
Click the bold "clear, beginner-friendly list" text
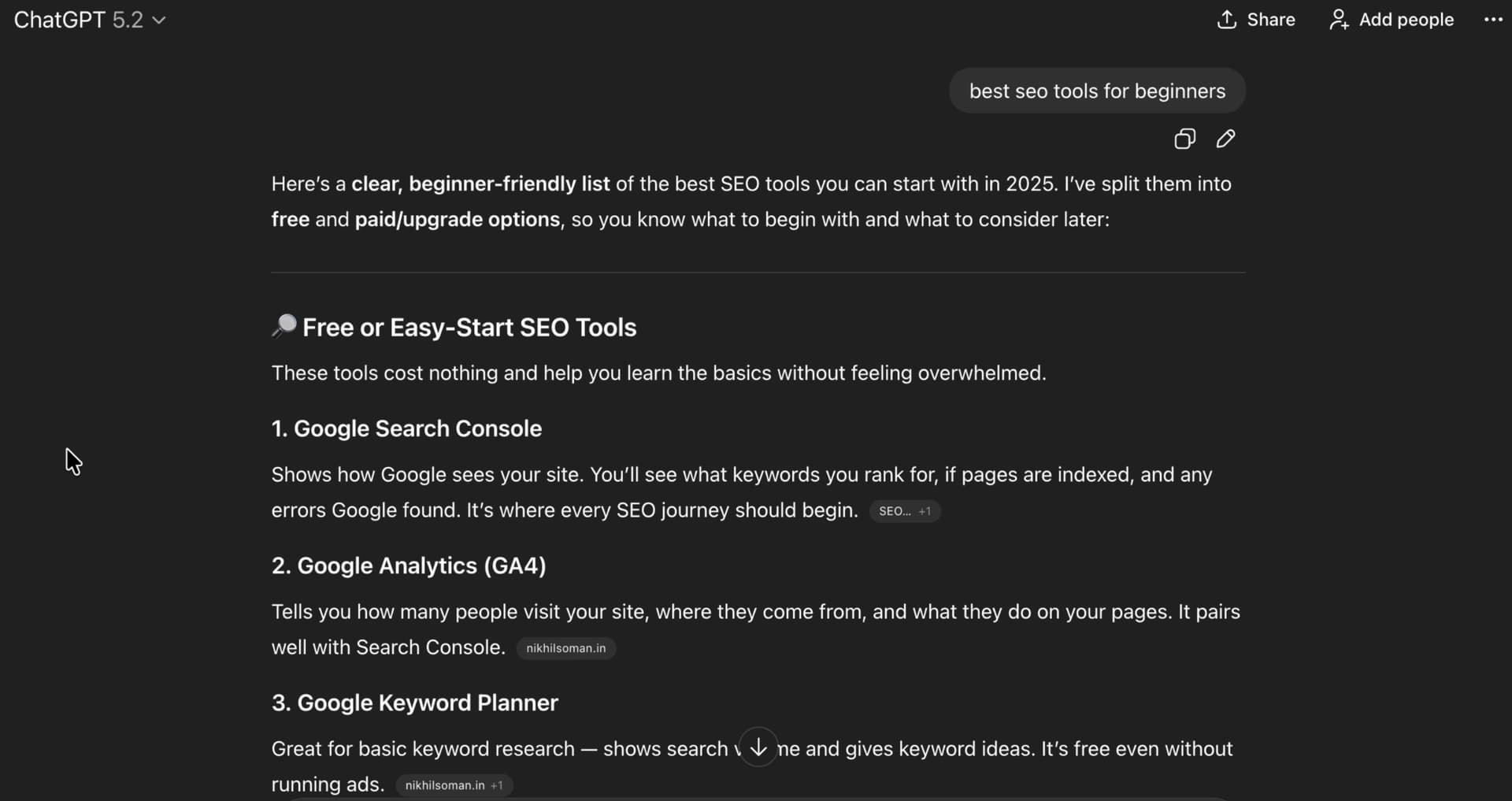pos(480,184)
